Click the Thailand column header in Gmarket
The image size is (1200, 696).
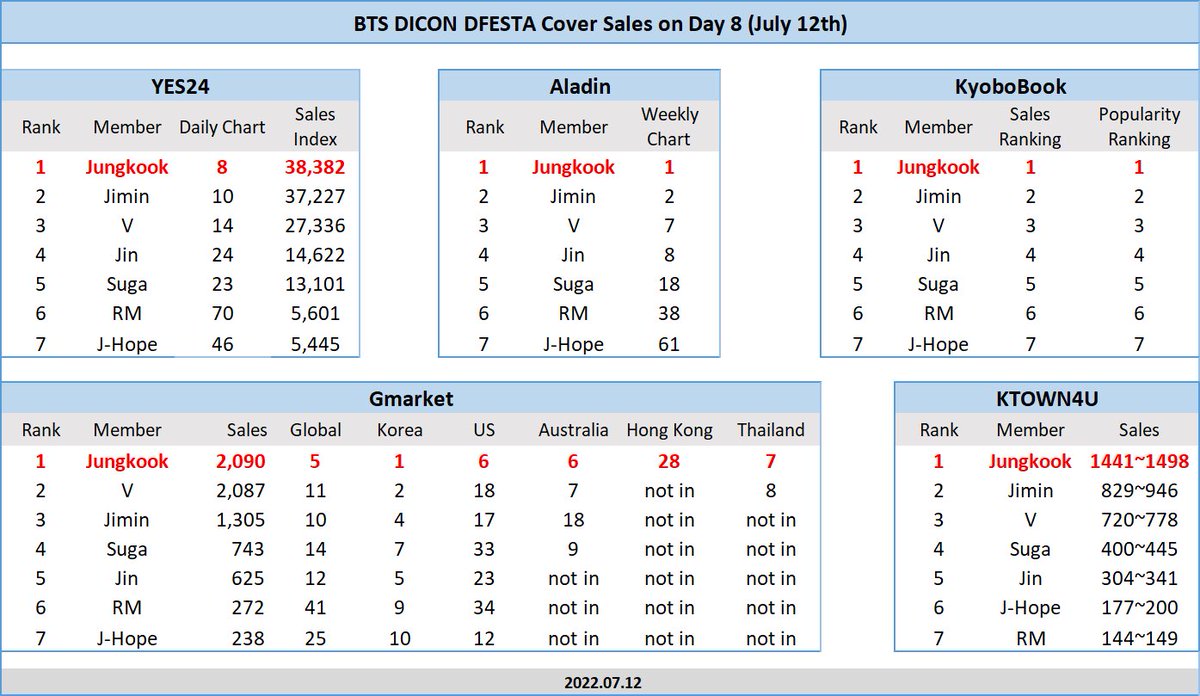click(x=770, y=430)
